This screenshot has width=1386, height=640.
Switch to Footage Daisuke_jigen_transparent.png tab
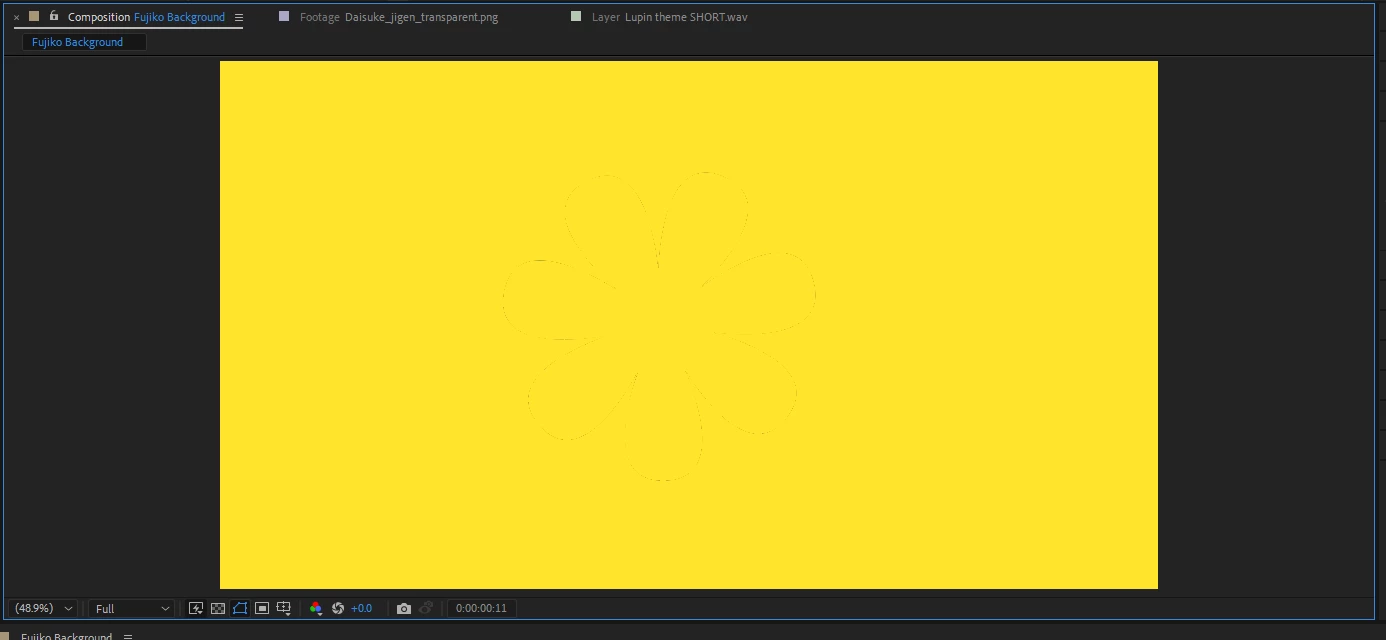pyautogui.click(x=399, y=17)
